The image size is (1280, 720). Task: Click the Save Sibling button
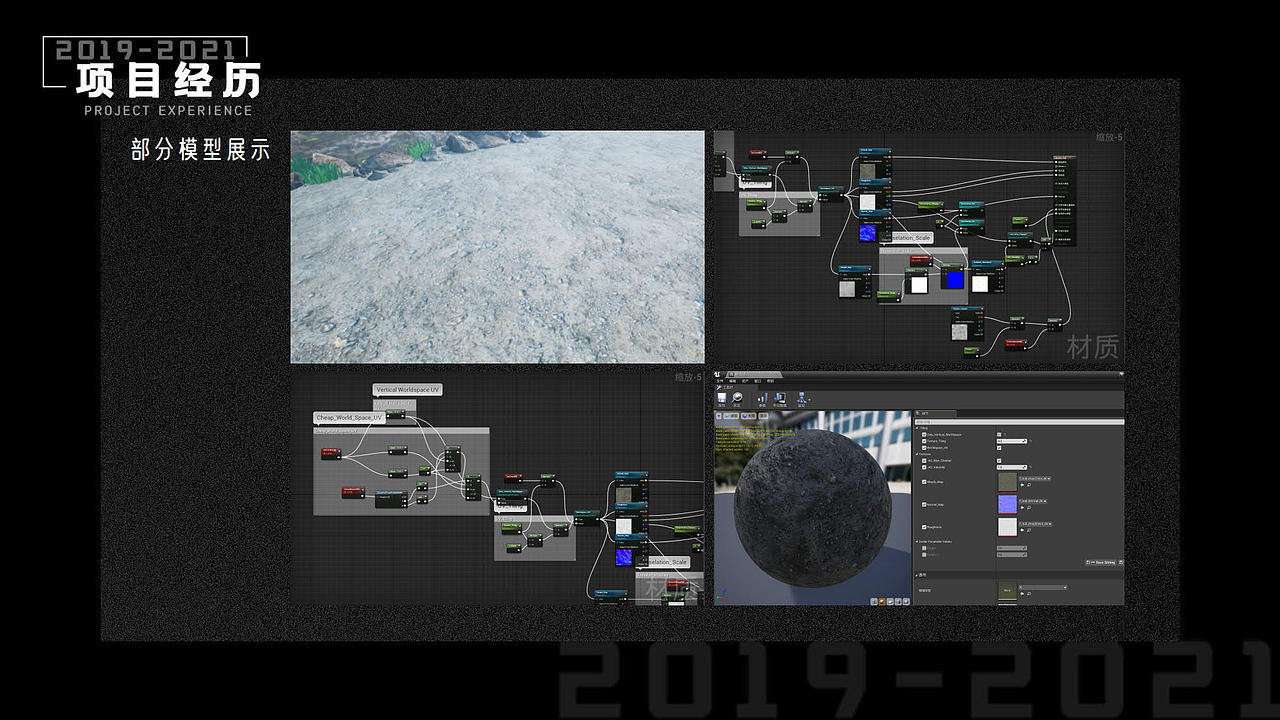1104,562
